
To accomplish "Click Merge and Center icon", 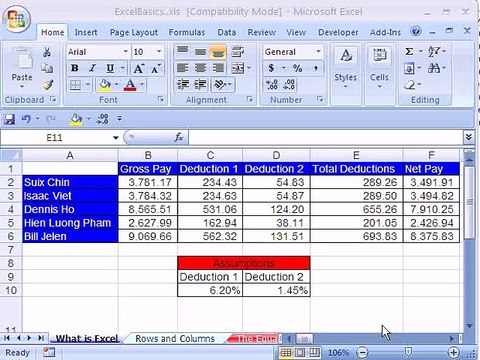I will [238, 68].
